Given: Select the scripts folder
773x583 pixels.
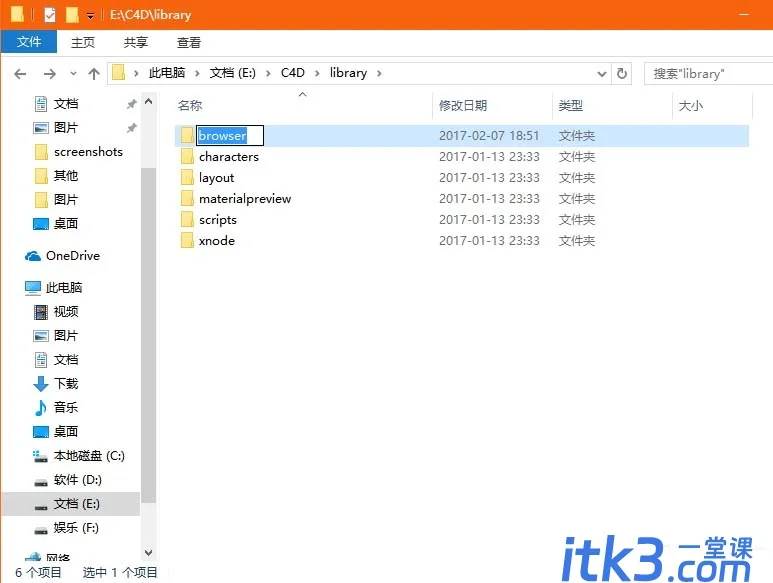Looking at the screenshot, I should point(218,220).
